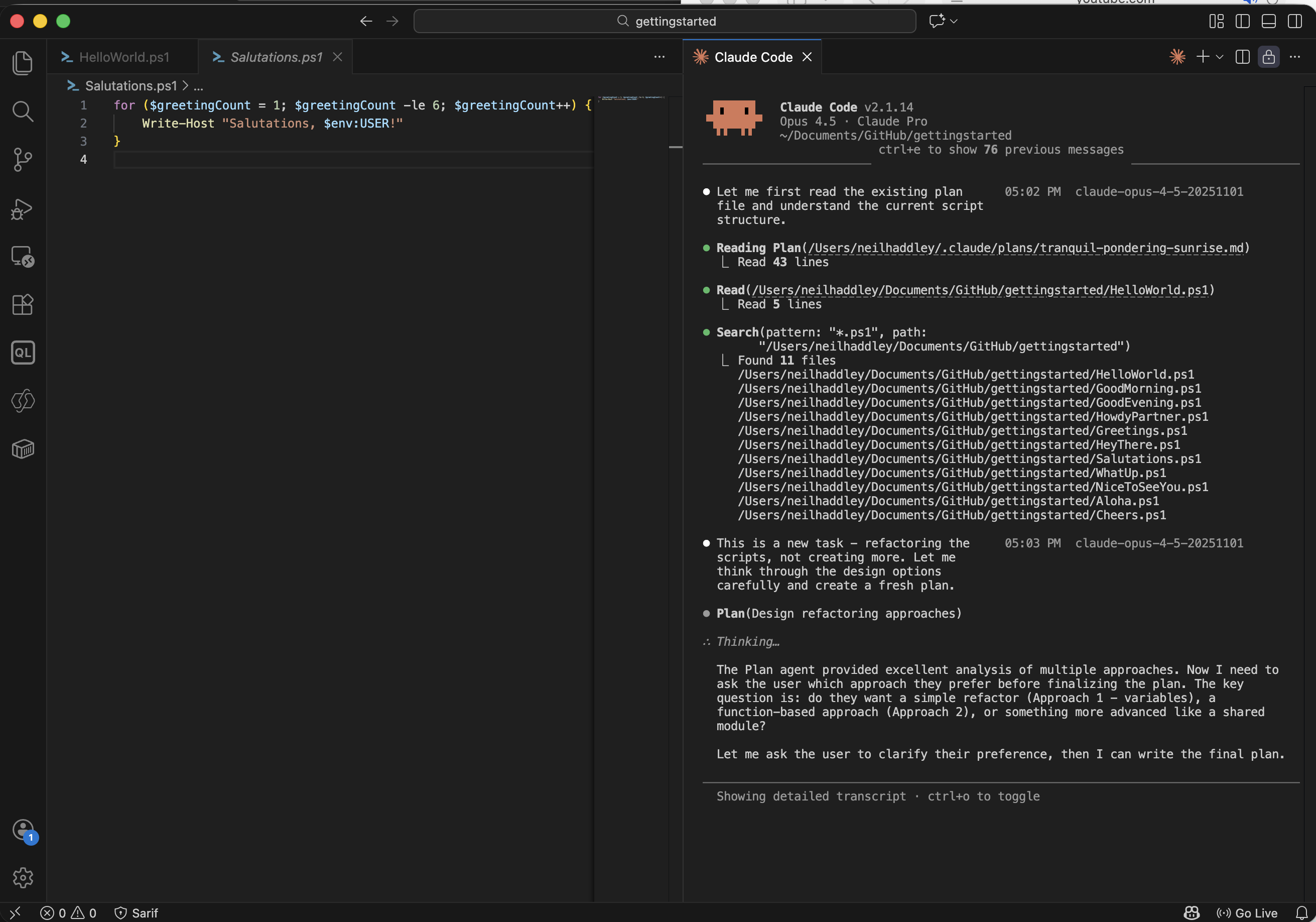This screenshot has height=922, width=1316.
Task: Select the Claude Code tab
Action: (x=752, y=57)
